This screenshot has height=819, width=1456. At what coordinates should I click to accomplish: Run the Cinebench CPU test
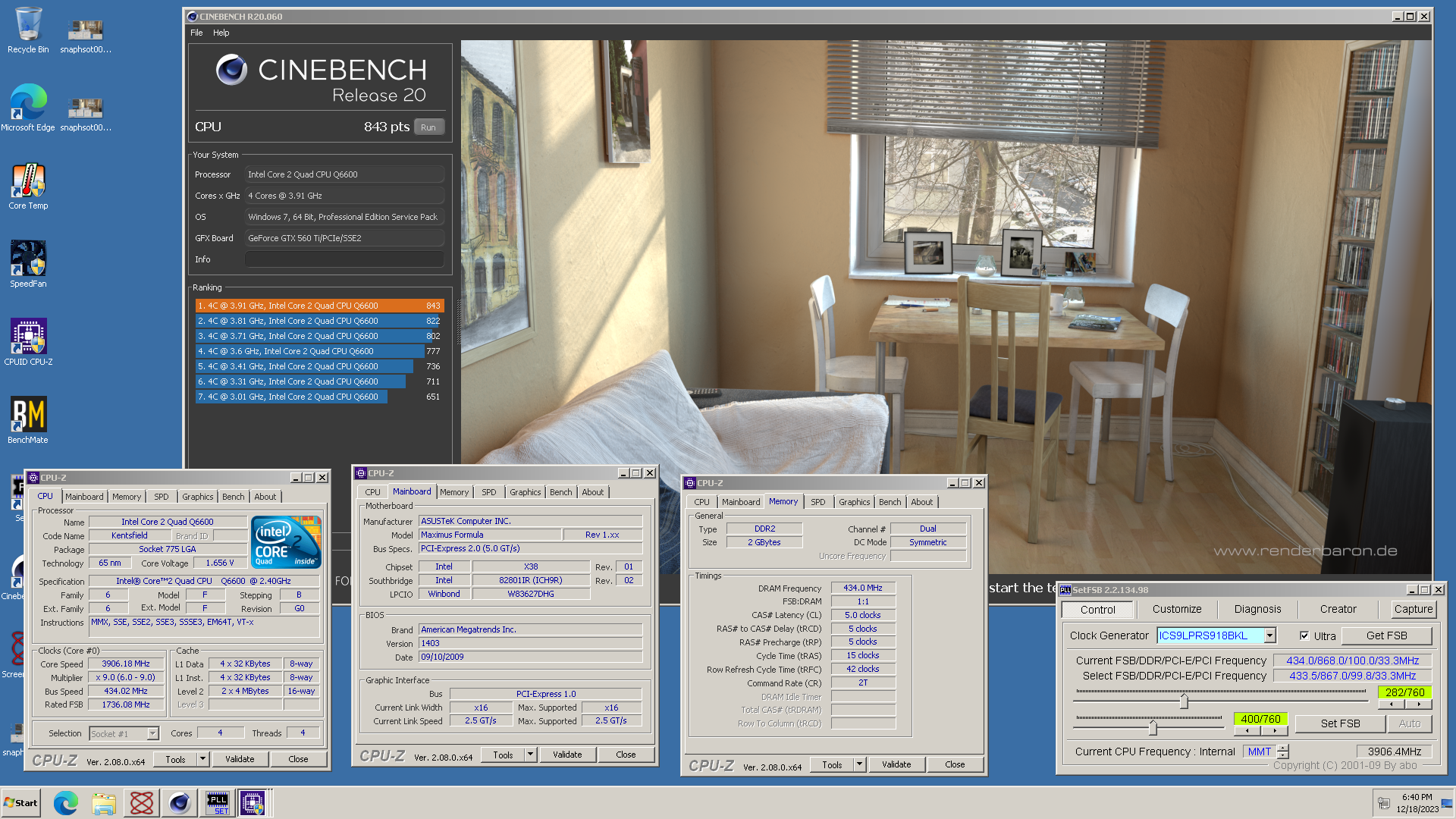pyautogui.click(x=428, y=127)
